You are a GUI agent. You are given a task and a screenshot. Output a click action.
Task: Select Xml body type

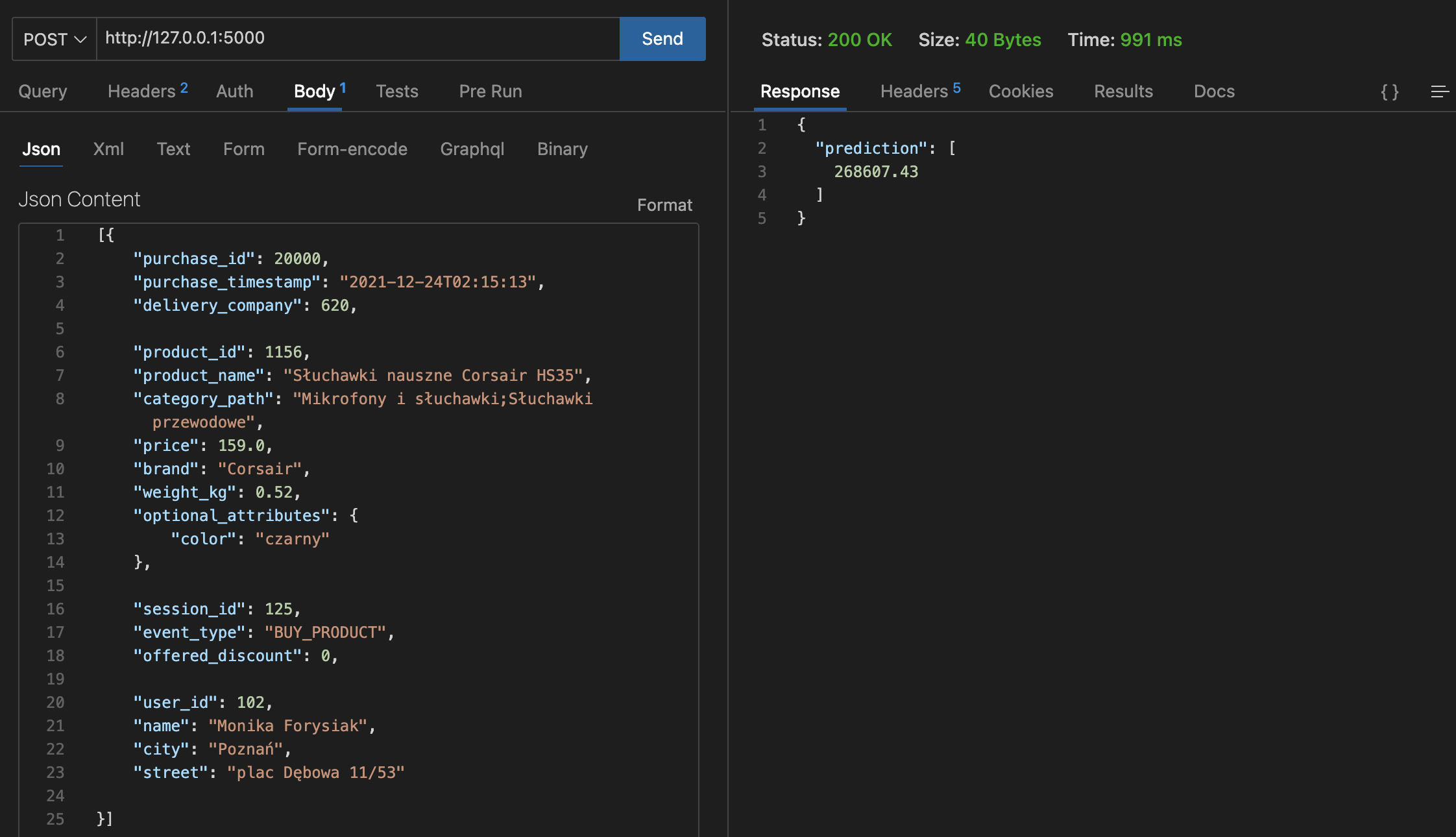coord(108,149)
